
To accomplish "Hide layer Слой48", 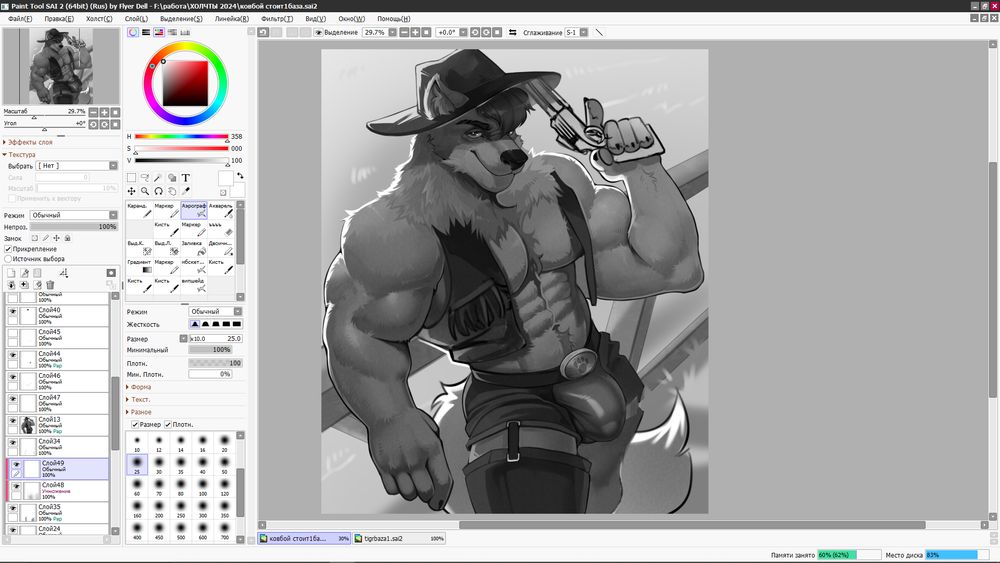I will click(17, 486).
